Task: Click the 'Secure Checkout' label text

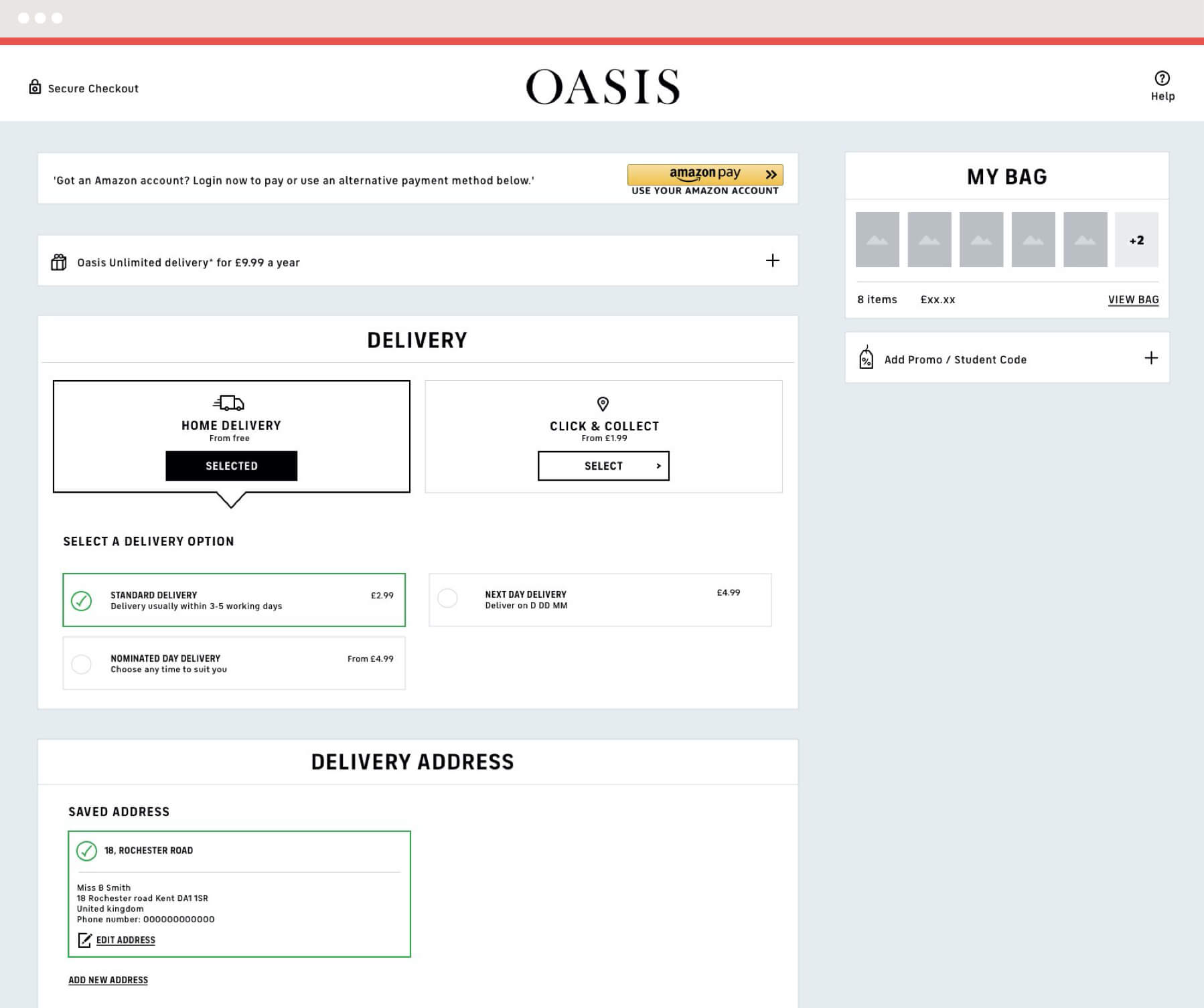Action: (93, 88)
